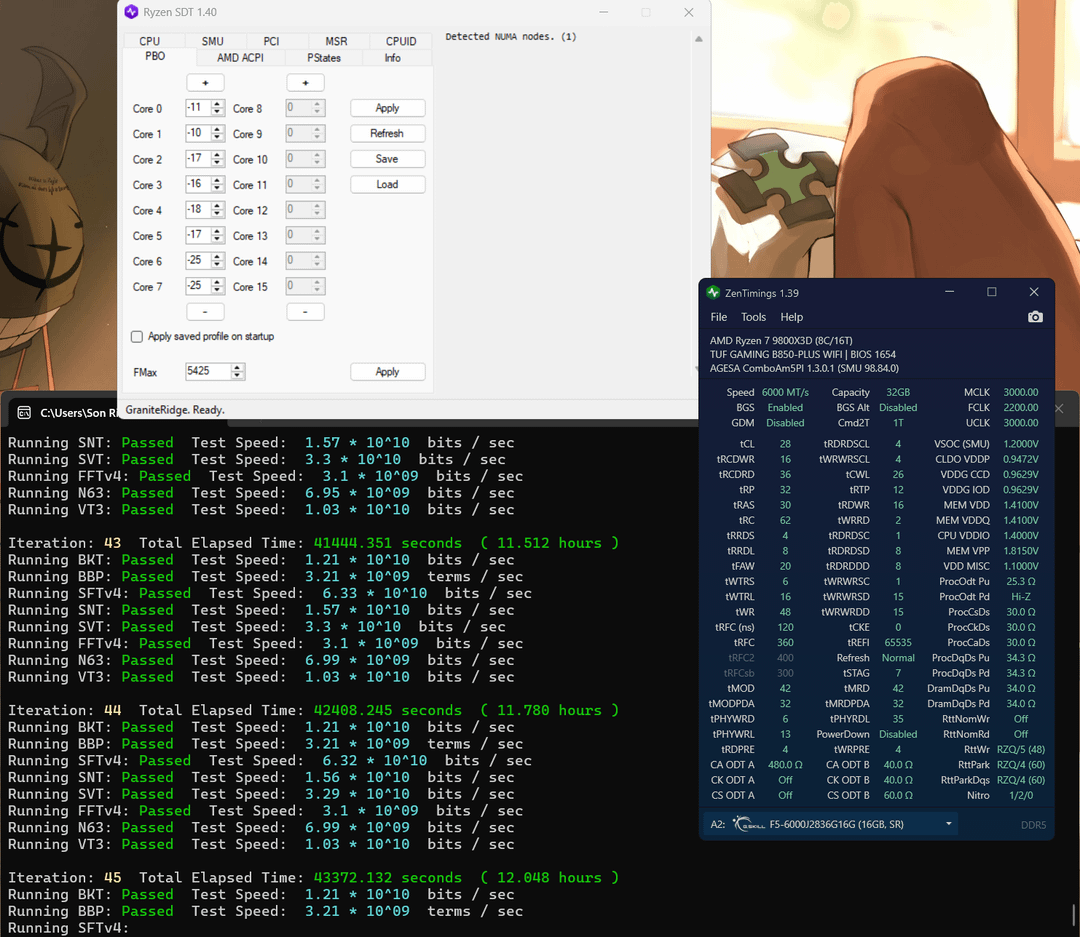
Task: Apply the FMax value
Action: click(x=387, y=372)
